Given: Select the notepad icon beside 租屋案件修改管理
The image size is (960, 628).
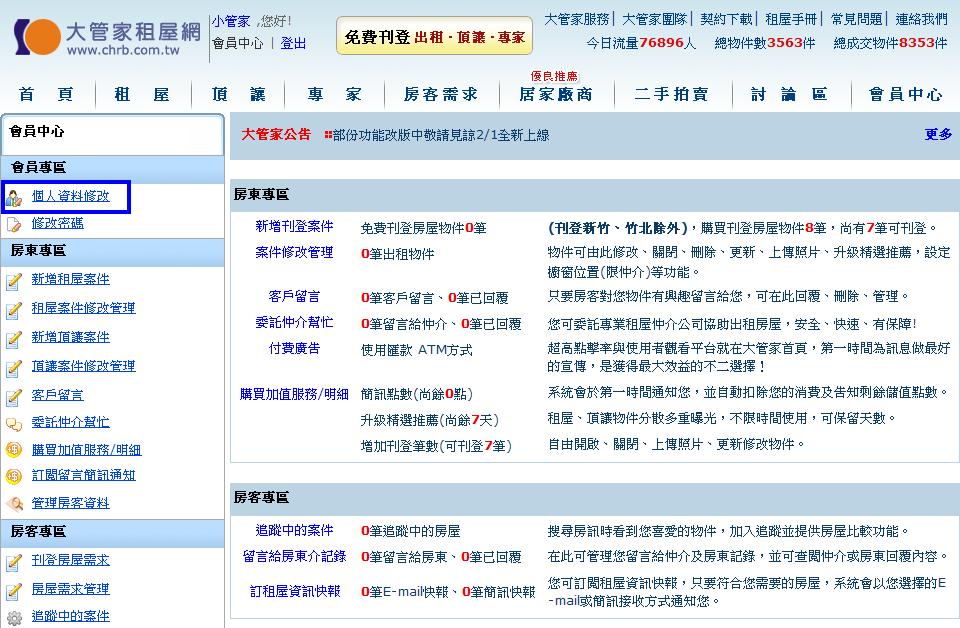Looking at the screenshot, I should [x=14, y=310].
